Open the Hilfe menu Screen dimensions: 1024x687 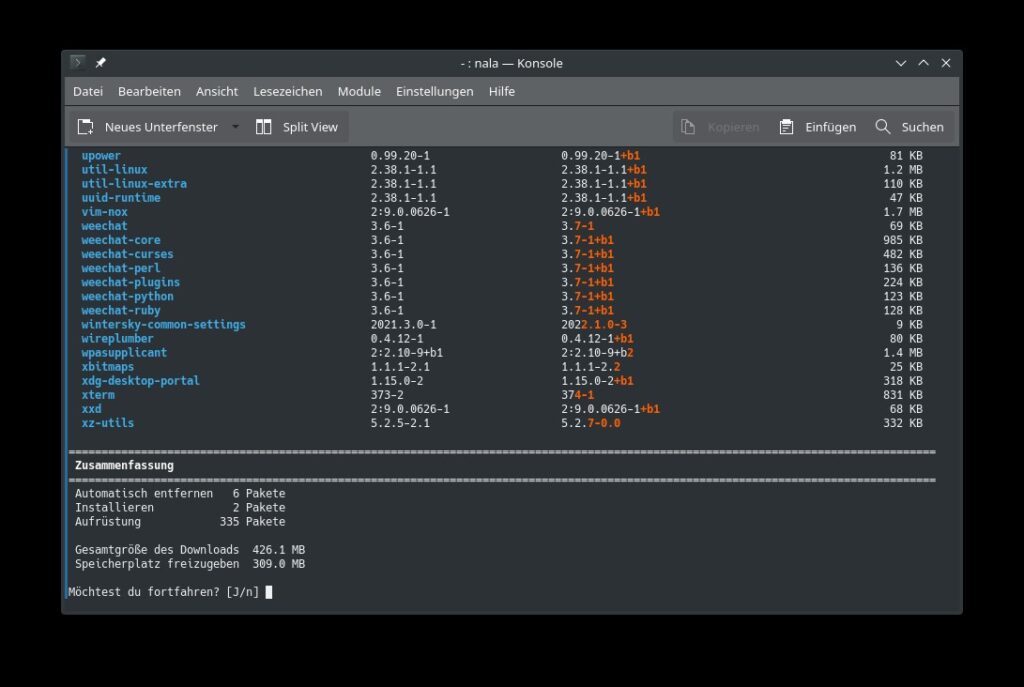coord(502,91)
